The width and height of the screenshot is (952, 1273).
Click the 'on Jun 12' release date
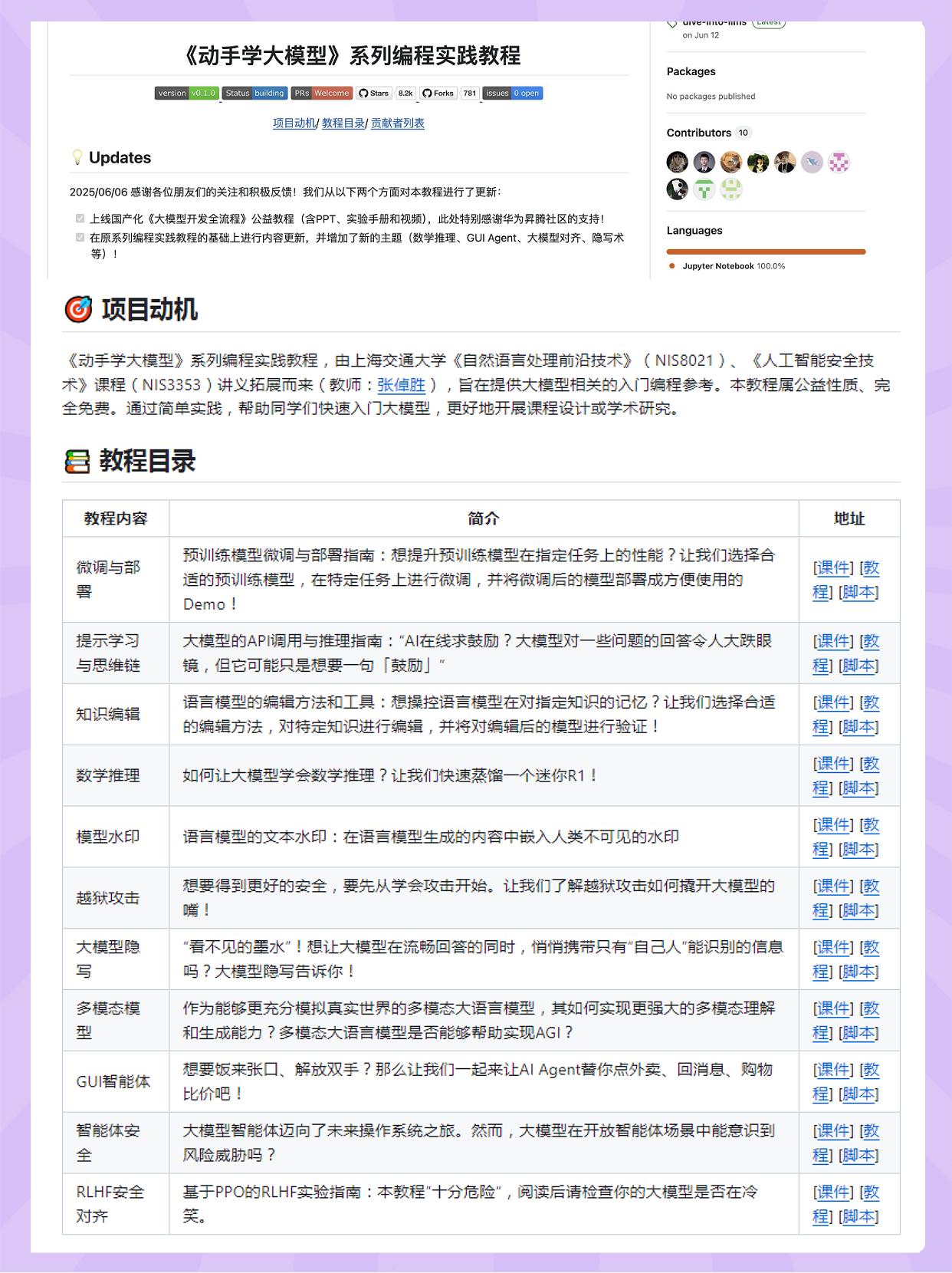pyautogui.click(x=701, y=35)
